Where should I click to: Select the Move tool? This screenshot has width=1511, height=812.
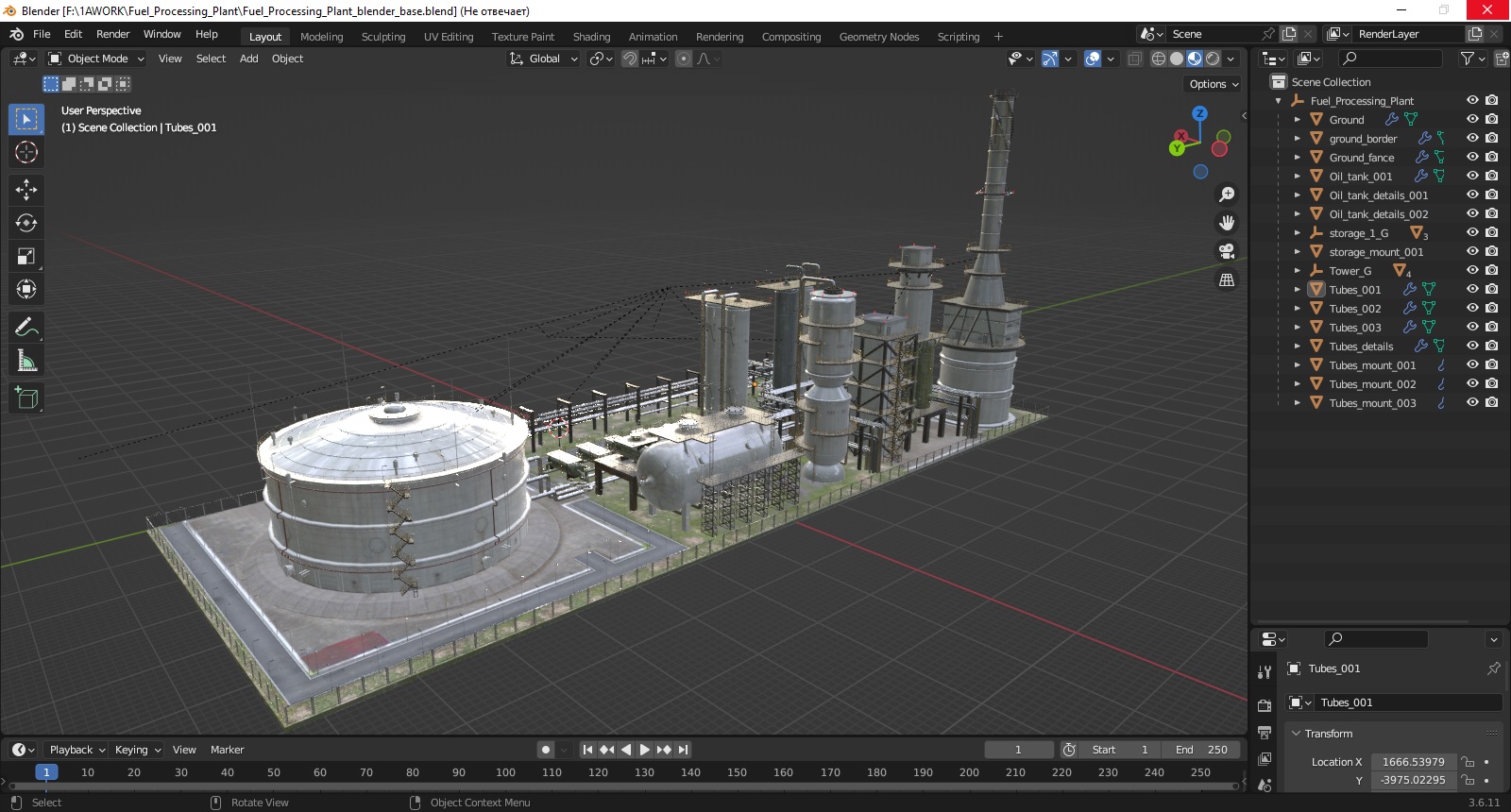tap(26, 190)
